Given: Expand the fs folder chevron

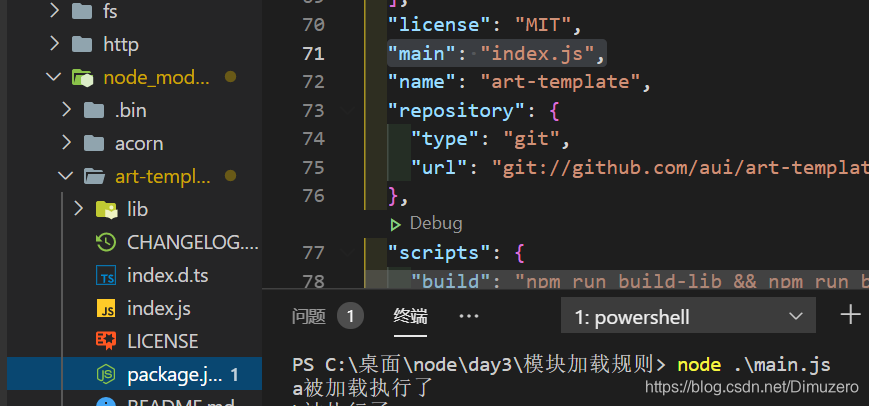Looking at the screenshot, I should click(54, 11).
